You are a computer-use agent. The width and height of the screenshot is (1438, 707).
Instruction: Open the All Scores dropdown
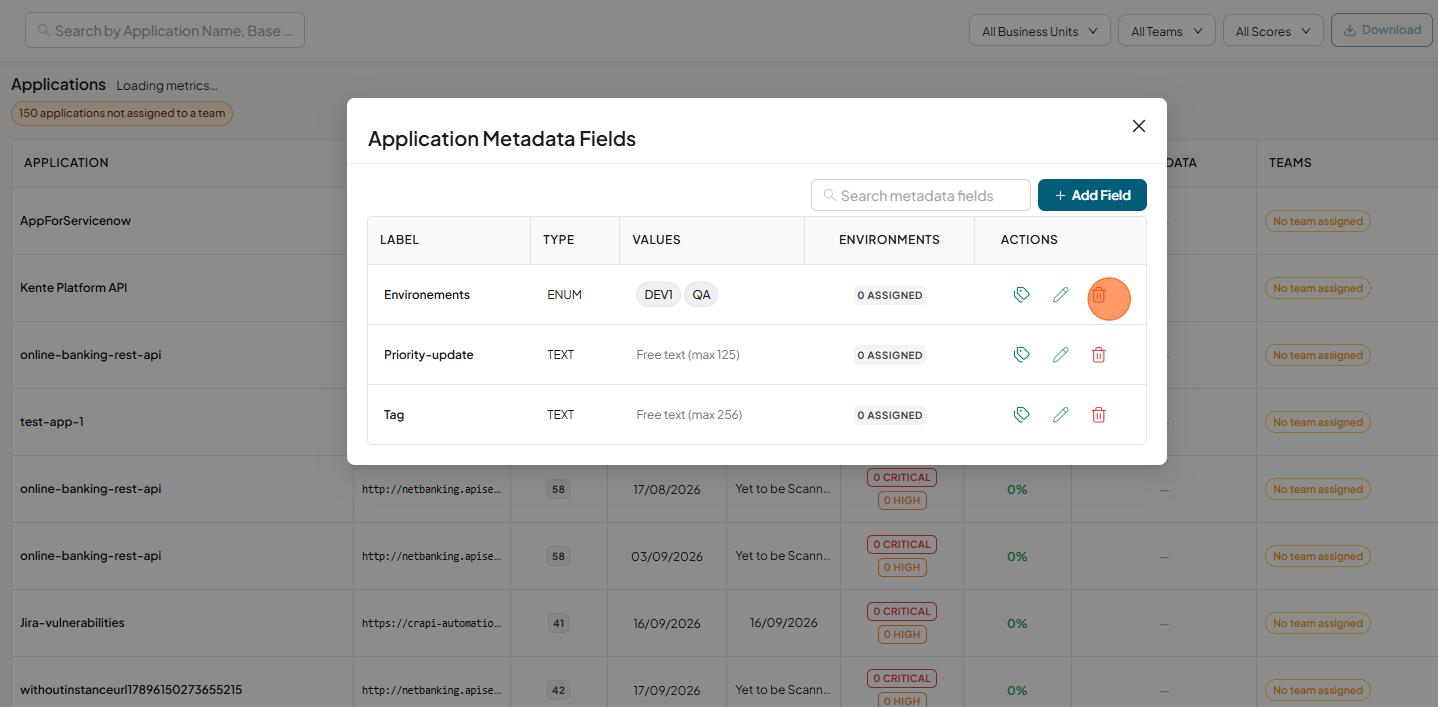pyautogui.click(x=1273, y=31)
